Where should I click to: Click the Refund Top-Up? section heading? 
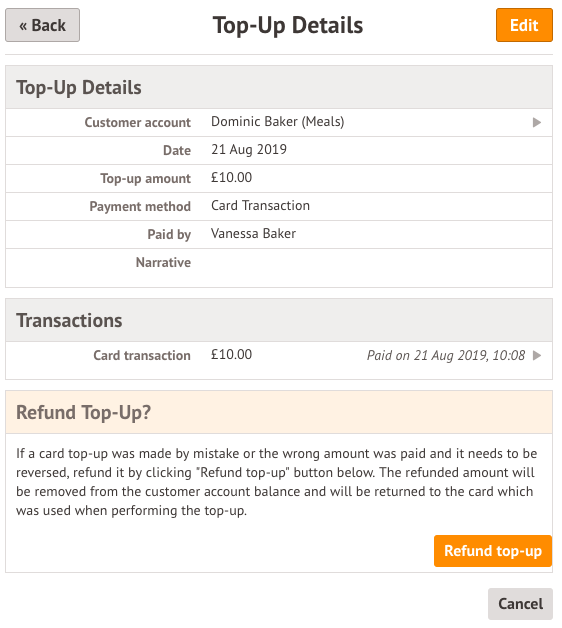pyautogui.click(x=83, y=413)
